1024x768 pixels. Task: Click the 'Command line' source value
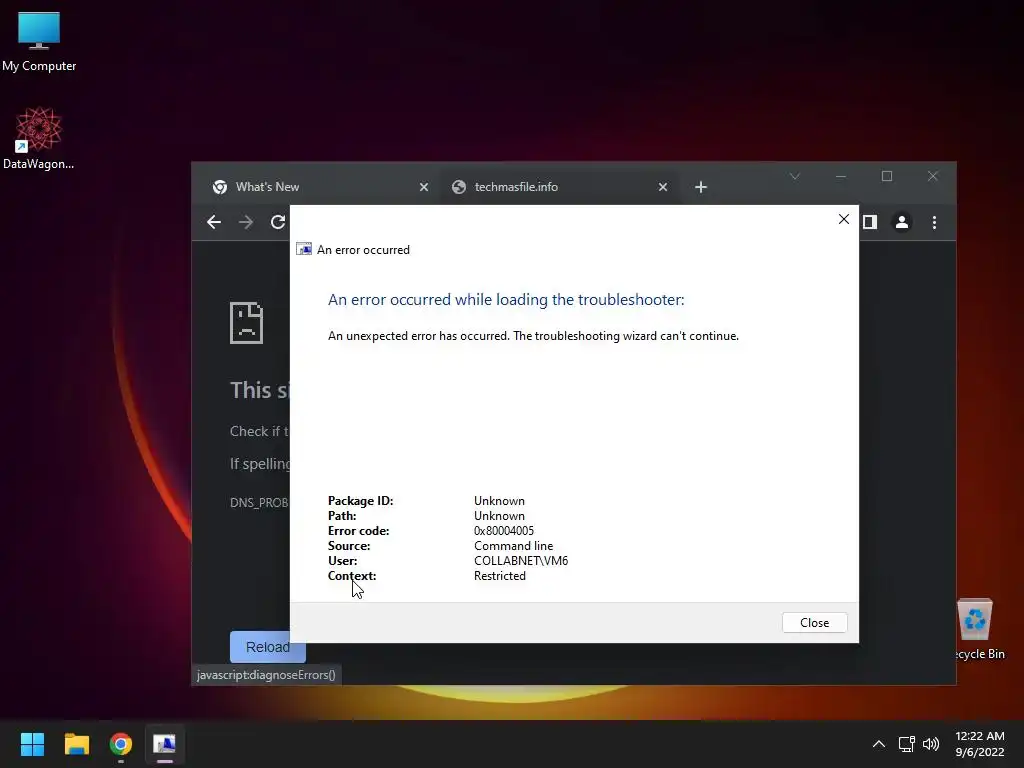click(513, 546)
